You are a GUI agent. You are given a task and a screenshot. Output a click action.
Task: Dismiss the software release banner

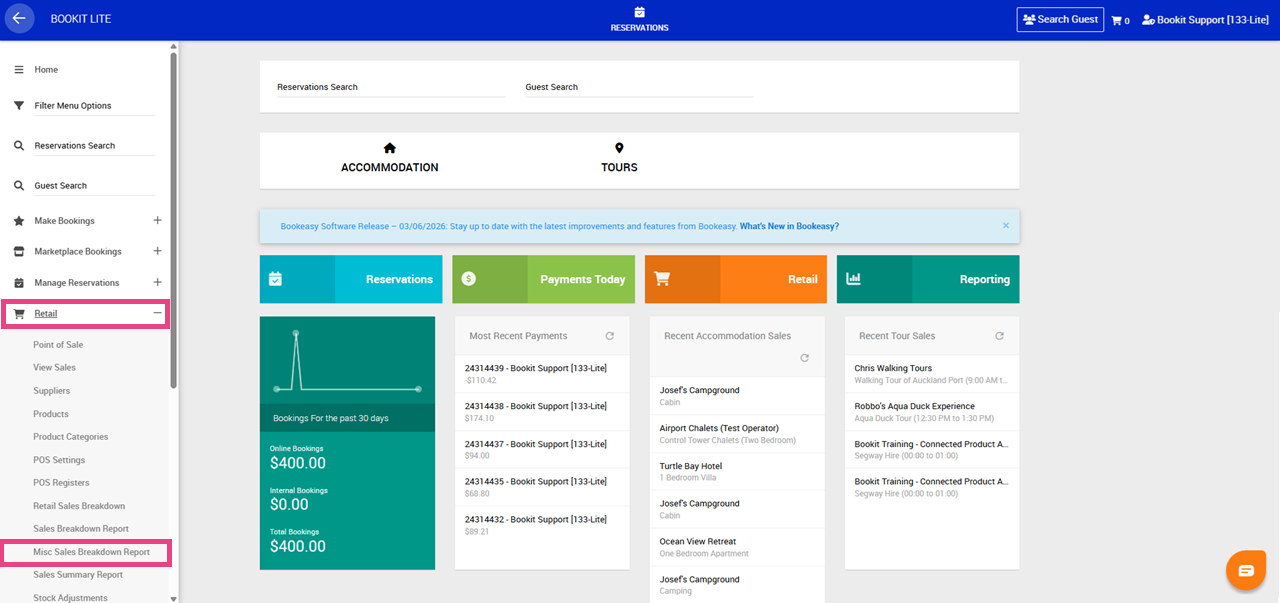click(1006, 226)
